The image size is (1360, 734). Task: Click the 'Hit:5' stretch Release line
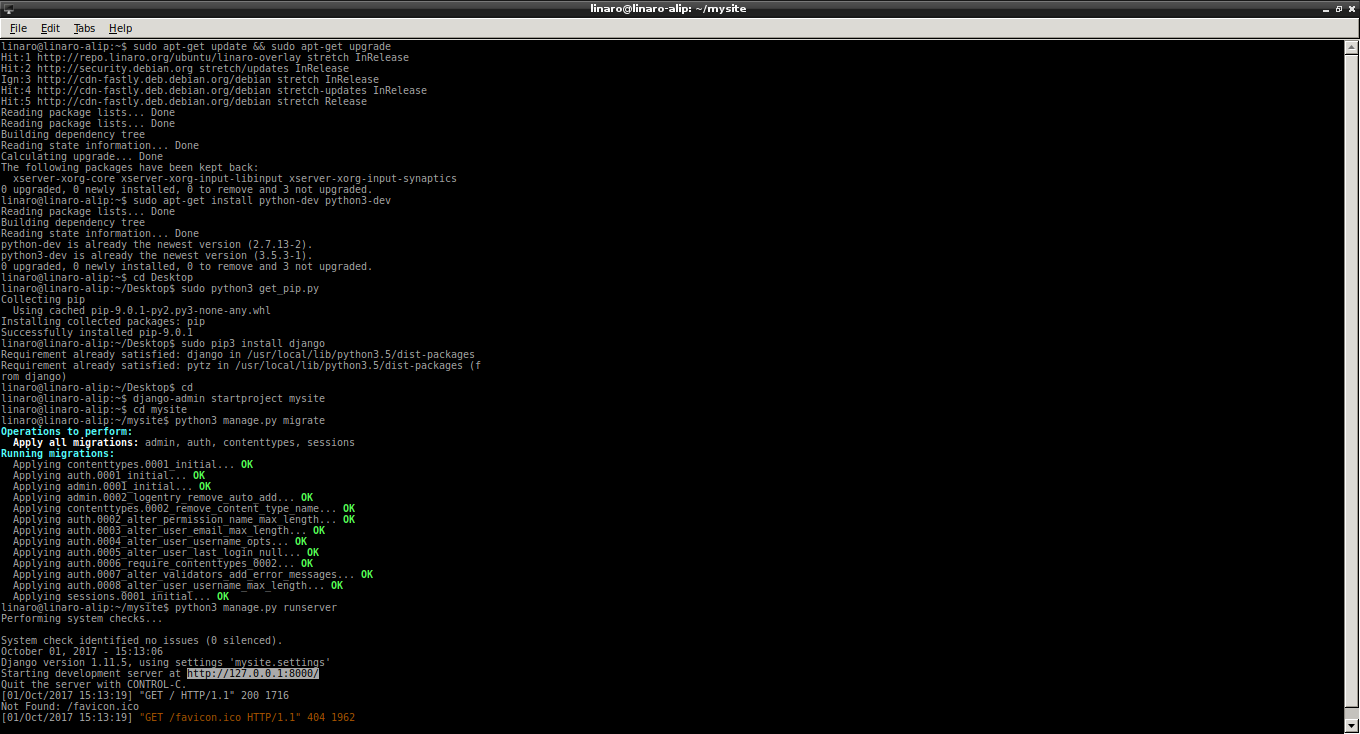pos(184,102)
